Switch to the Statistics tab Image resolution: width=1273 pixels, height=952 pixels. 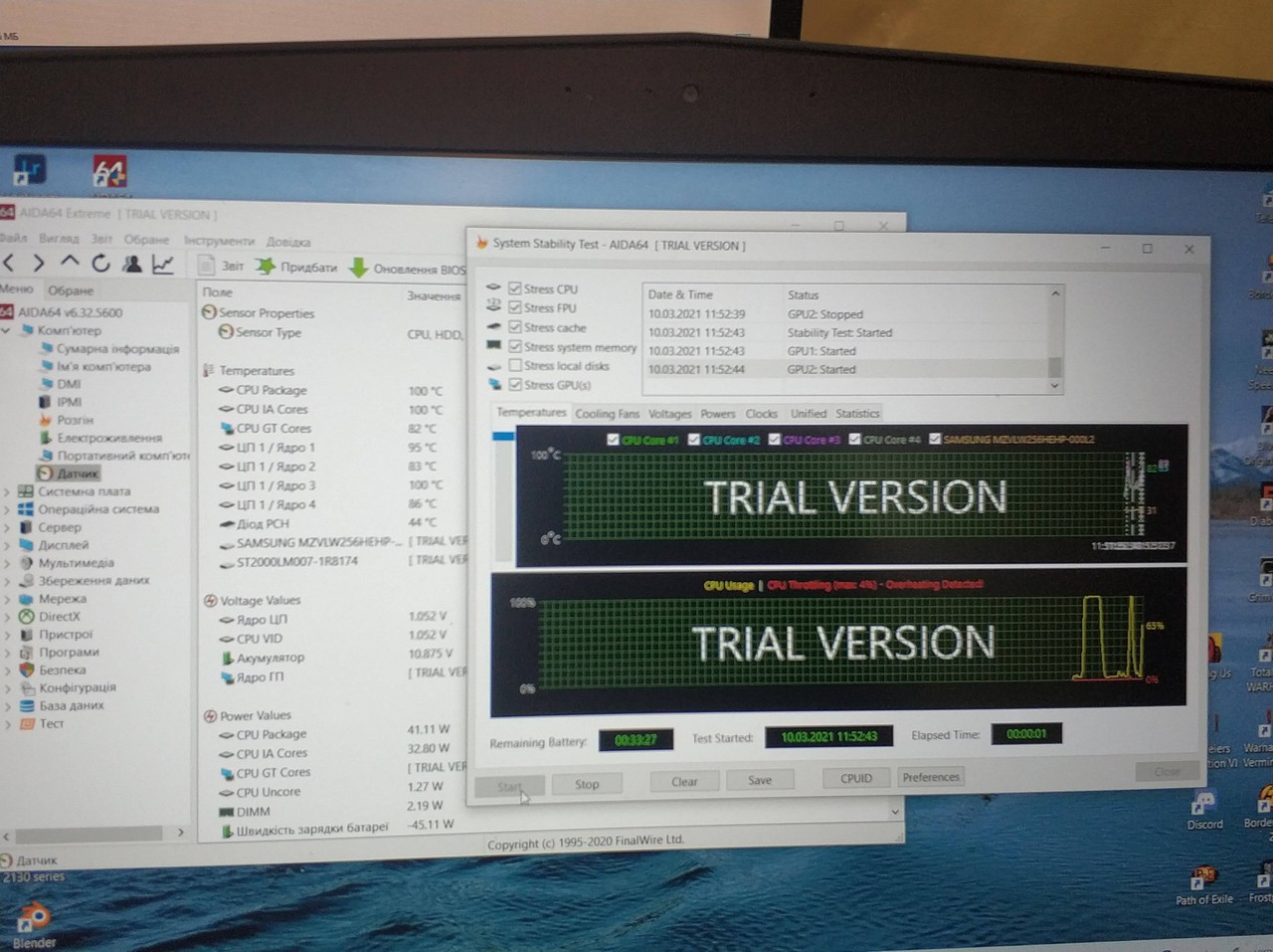[x=857, y=414]
